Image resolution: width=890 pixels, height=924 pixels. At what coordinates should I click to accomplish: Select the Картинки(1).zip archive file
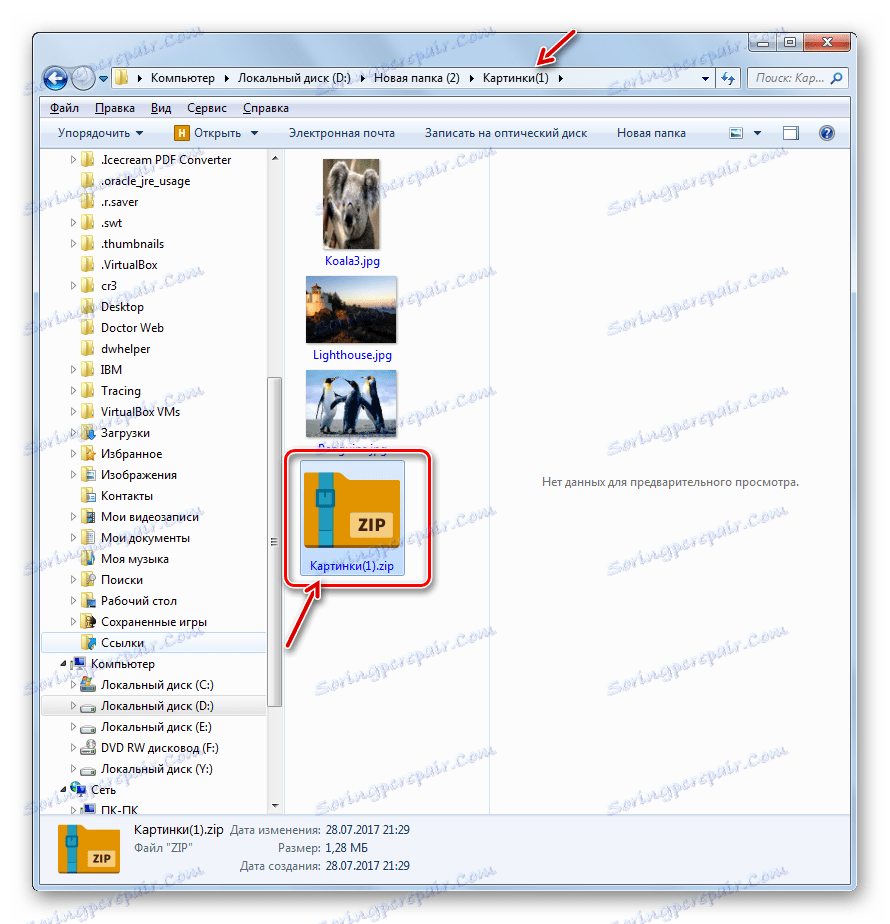point(352,518)
